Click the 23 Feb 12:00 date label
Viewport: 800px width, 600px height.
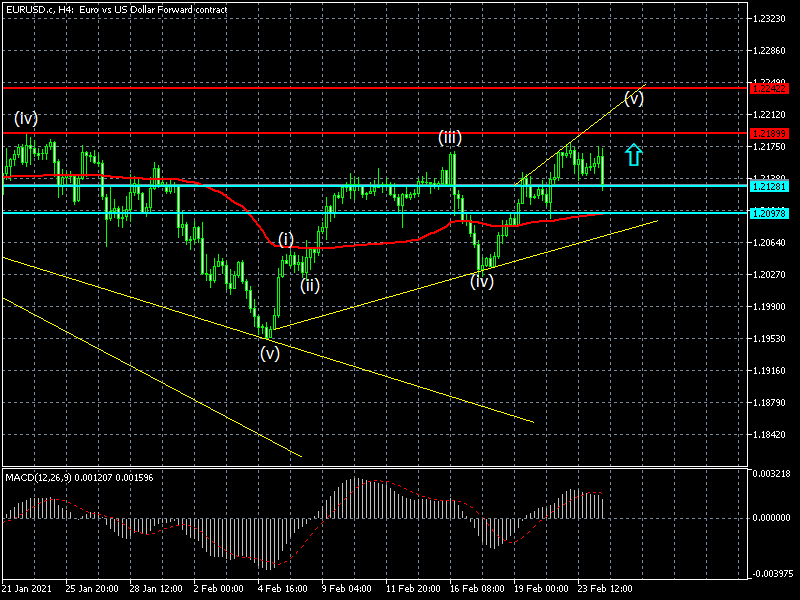pos(605,588)
